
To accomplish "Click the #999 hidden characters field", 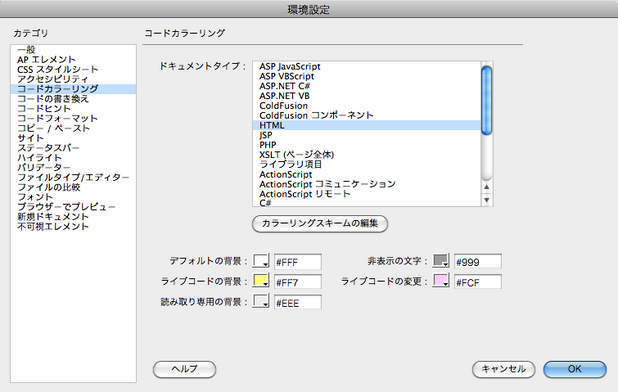I will pos(478,262).
